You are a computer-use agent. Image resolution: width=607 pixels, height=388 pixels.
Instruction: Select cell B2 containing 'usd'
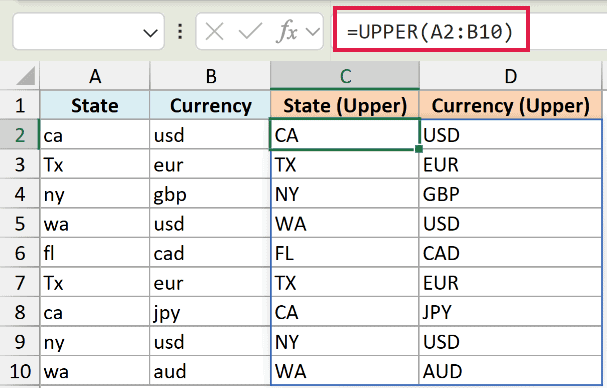[x=210, y=135]
